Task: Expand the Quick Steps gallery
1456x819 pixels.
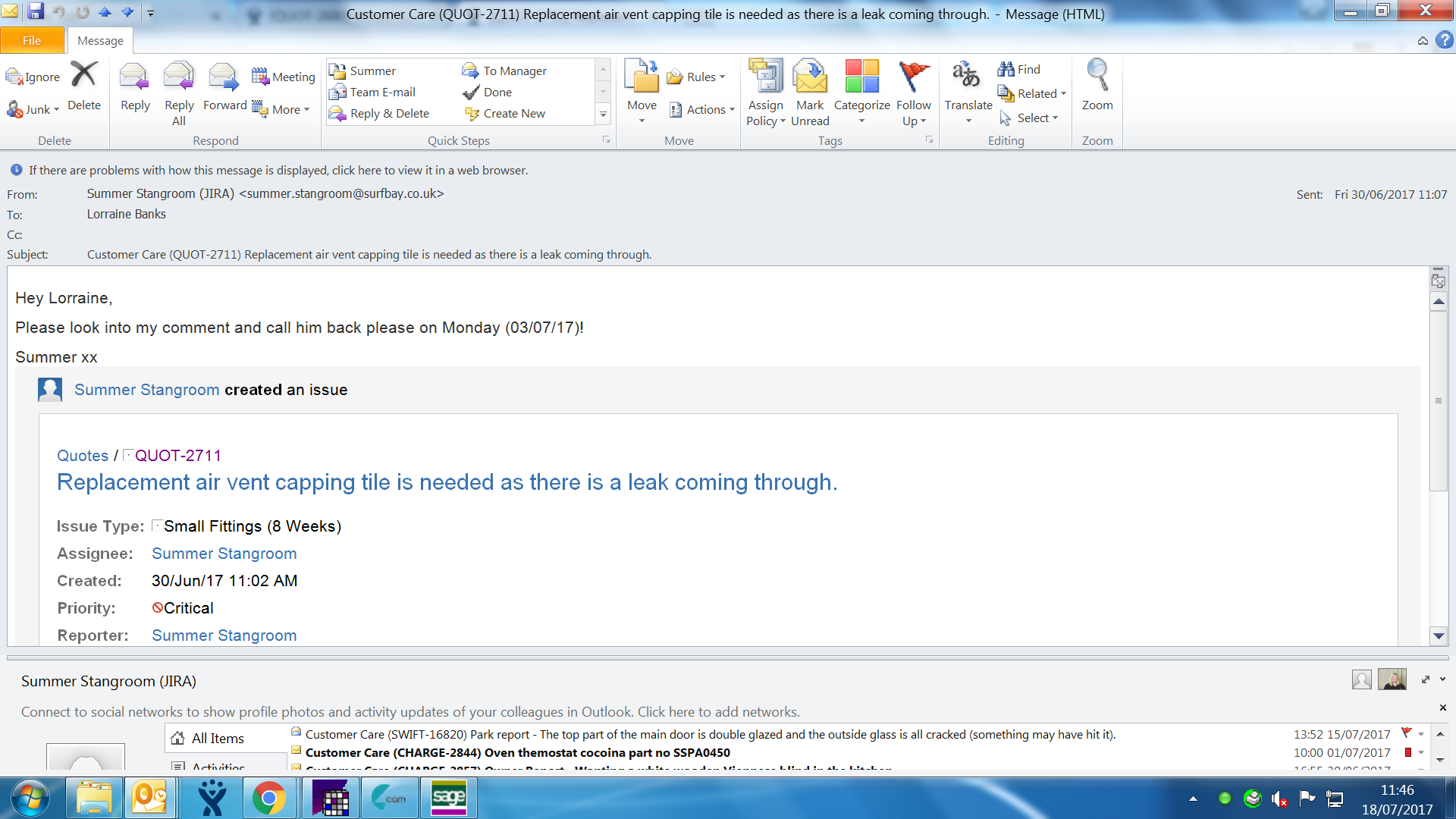Action: pyautogui.click(x=603, y=115)
